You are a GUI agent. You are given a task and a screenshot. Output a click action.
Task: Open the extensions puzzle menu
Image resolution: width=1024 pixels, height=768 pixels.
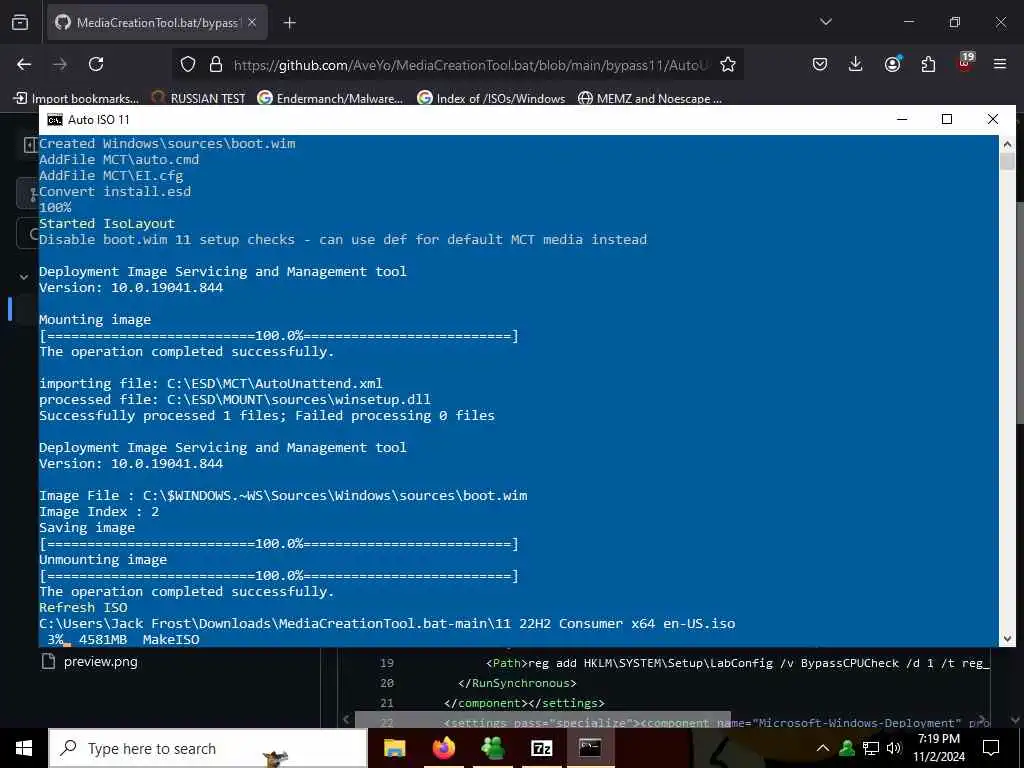[x=928, y=64]
